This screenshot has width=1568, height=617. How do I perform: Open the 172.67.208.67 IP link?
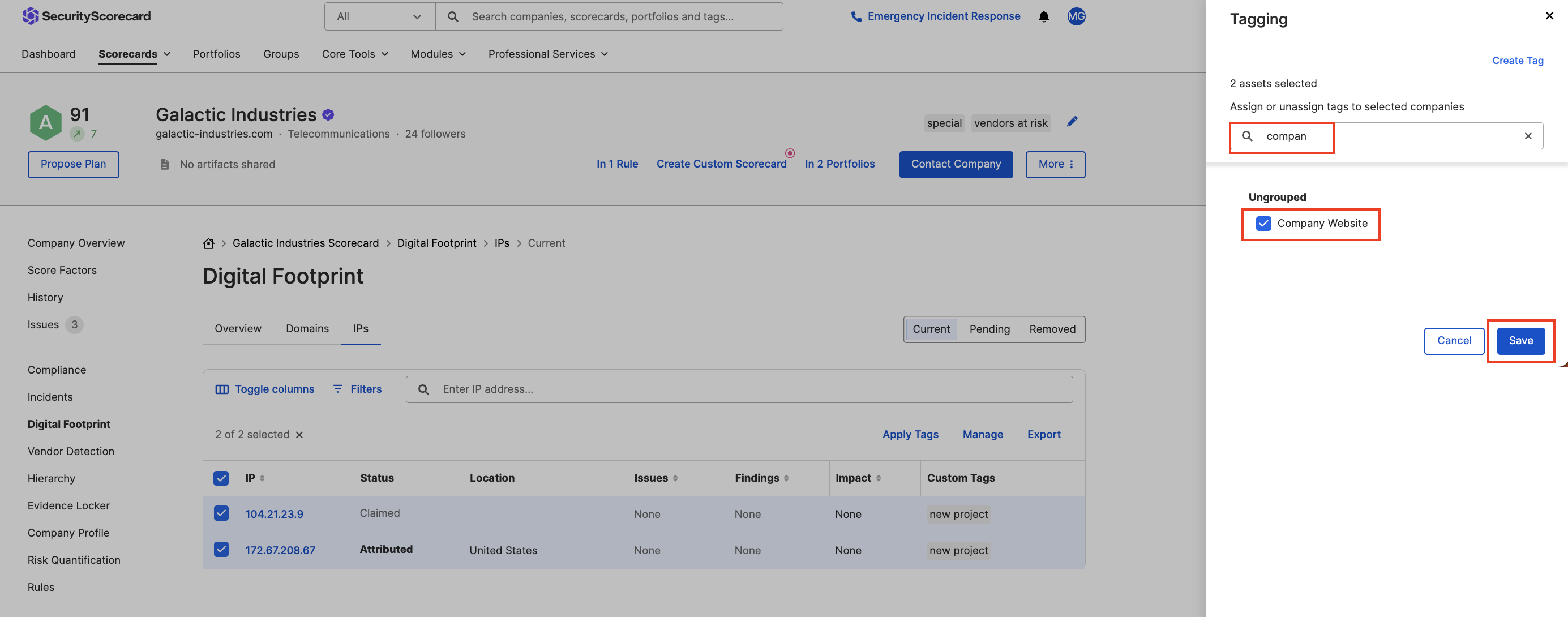click(280, 551)
